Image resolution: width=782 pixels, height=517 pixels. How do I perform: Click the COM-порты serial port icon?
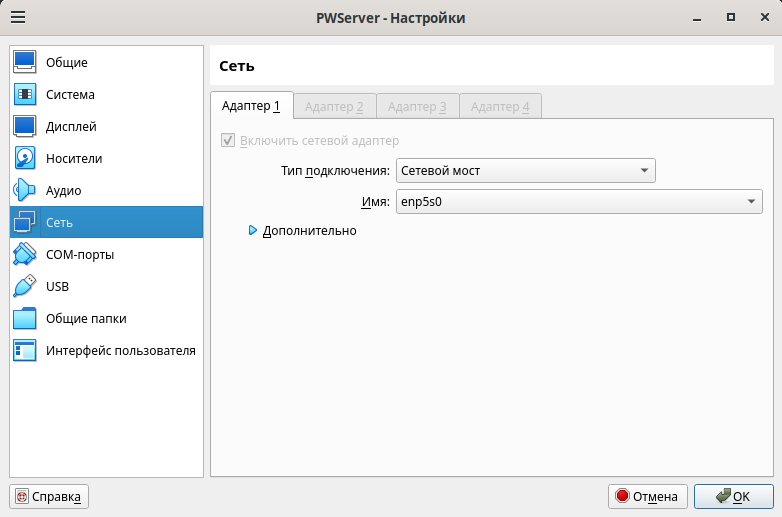[25, 255]
